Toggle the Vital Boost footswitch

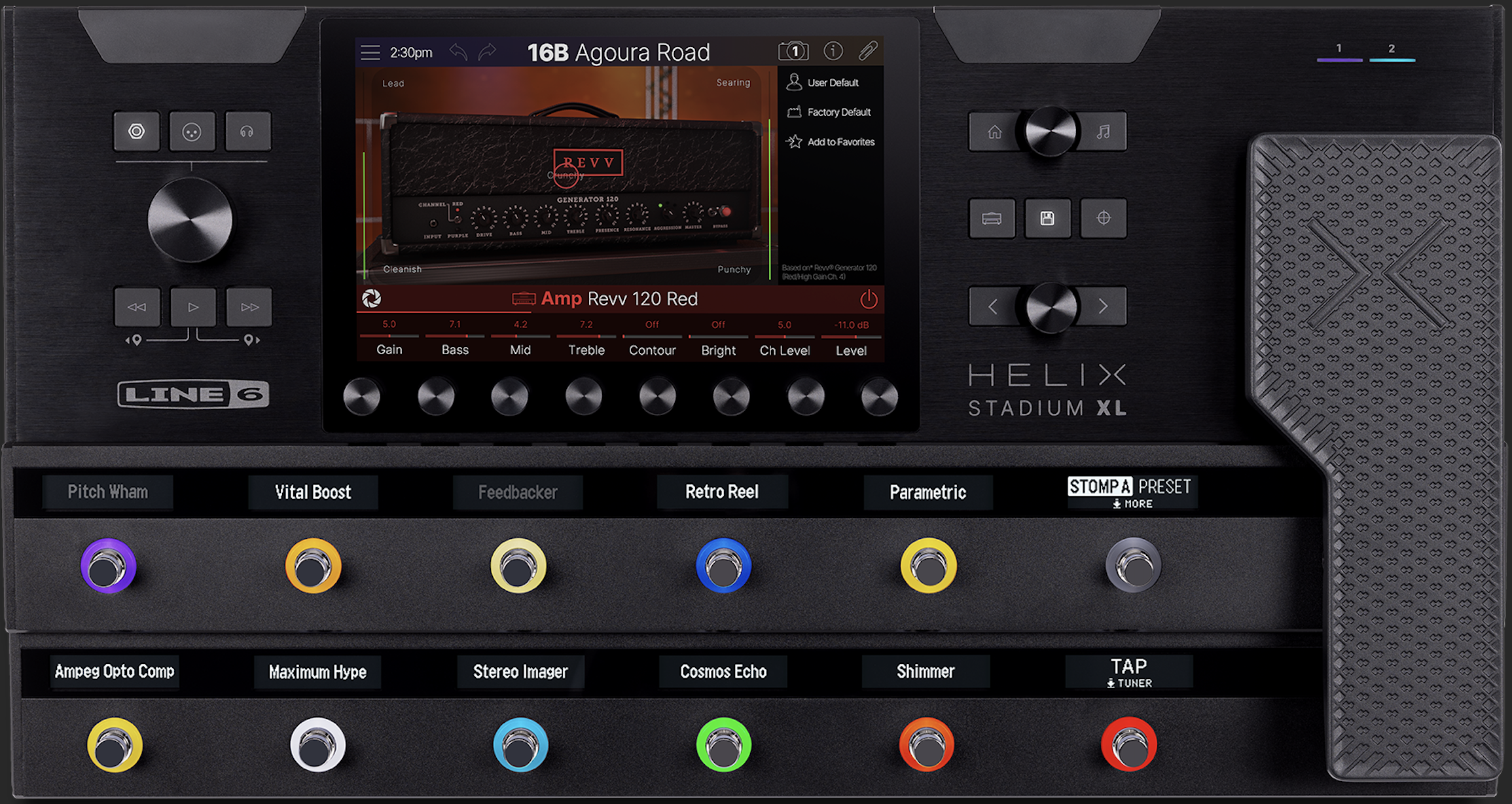point(313,566)
